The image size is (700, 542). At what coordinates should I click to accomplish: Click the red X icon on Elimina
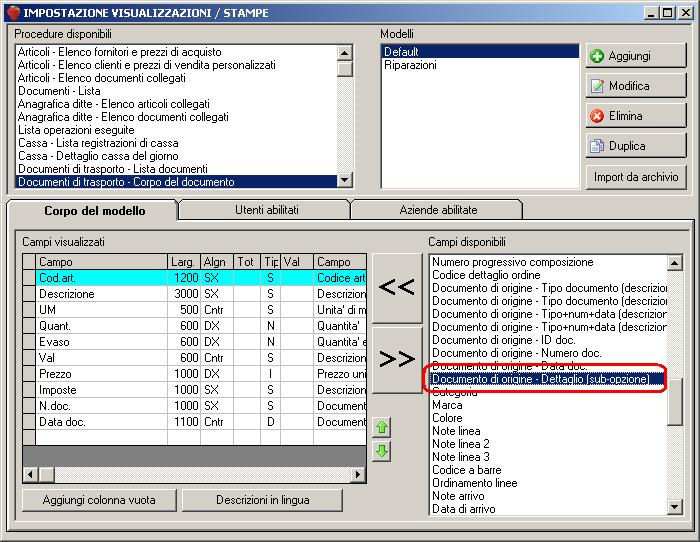597,116
